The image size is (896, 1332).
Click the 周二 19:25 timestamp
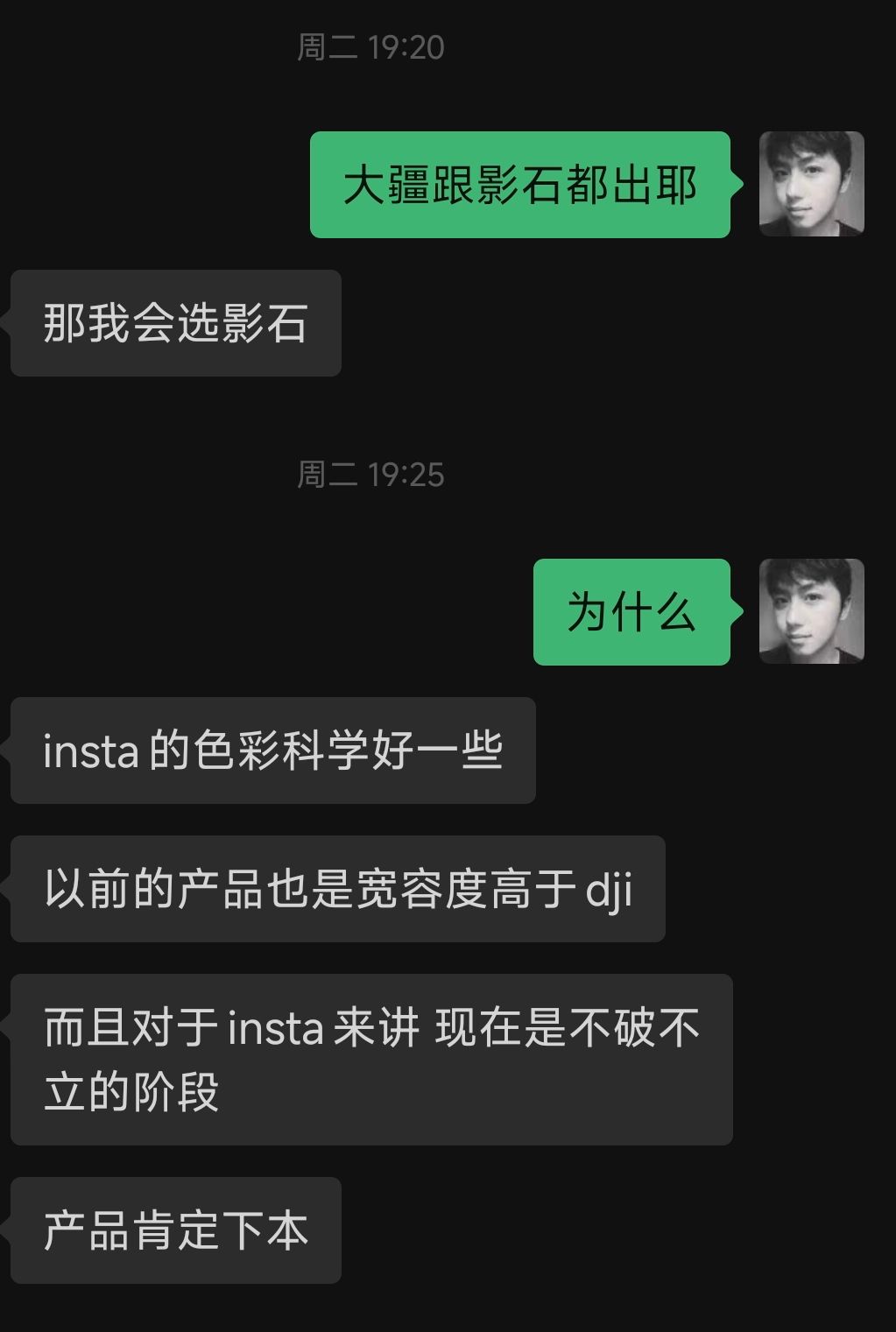point(370,475)
